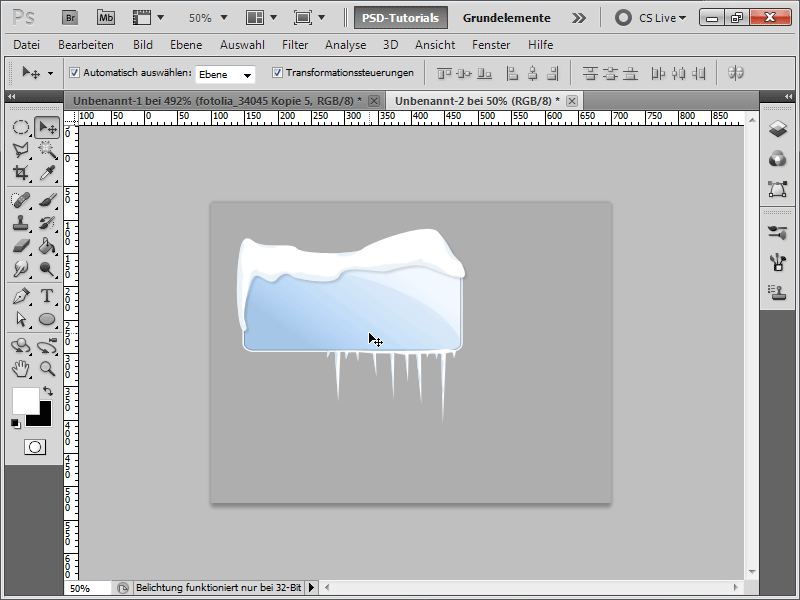Show more workspaces via double chevron
Screen dimensions: 800x600
(579, 18)
